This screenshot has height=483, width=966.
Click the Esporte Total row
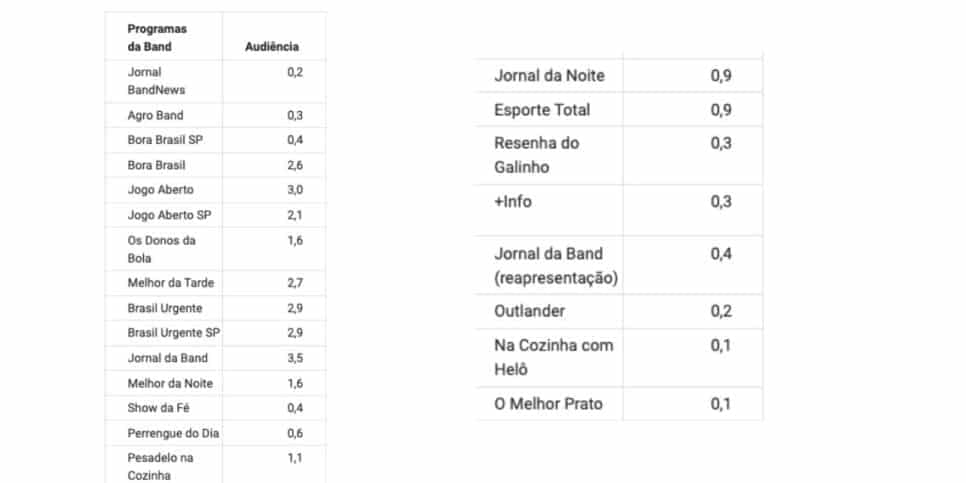[619, 110]
